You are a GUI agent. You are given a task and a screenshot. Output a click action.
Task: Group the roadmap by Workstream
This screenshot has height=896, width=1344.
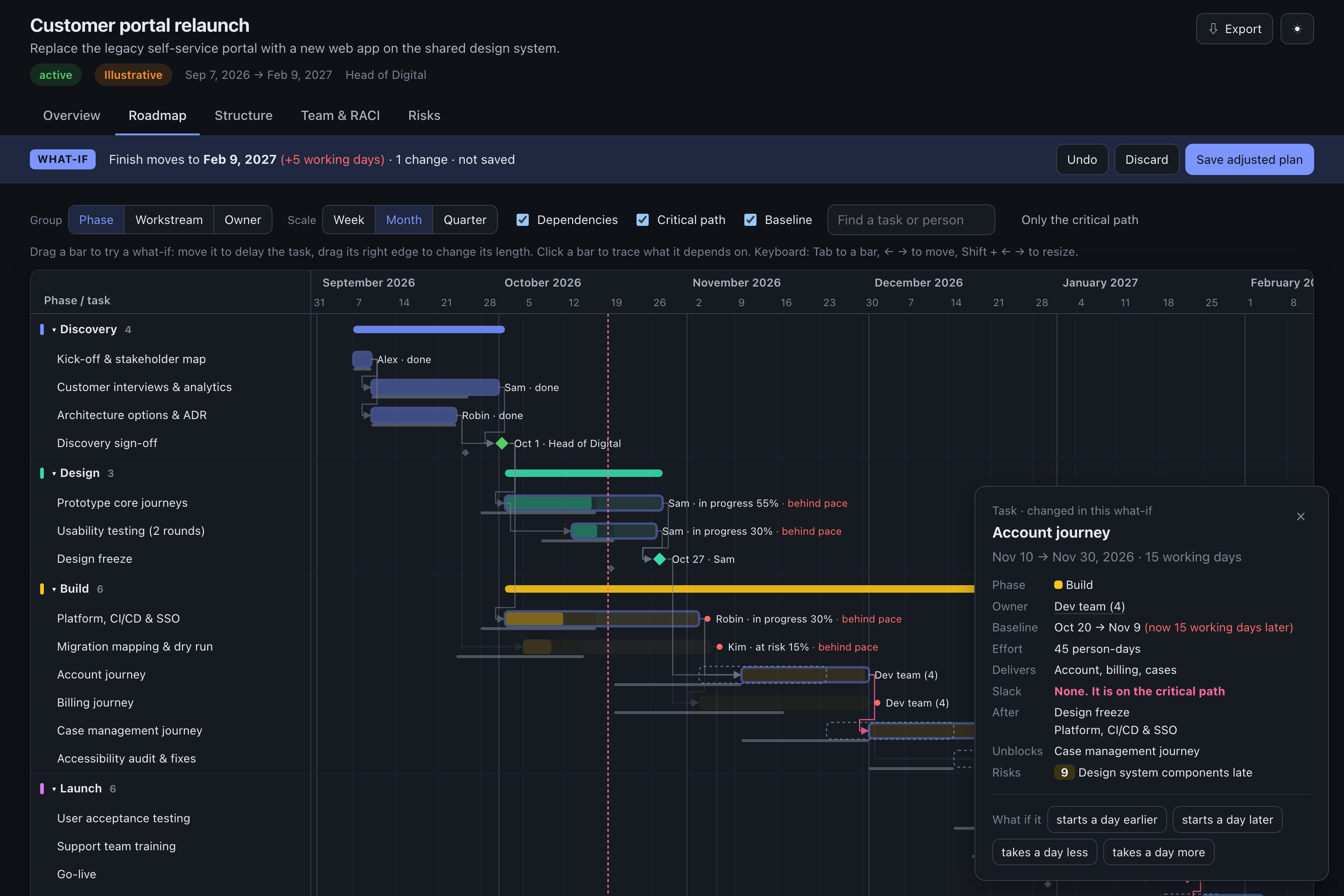[x=169, y=220]
